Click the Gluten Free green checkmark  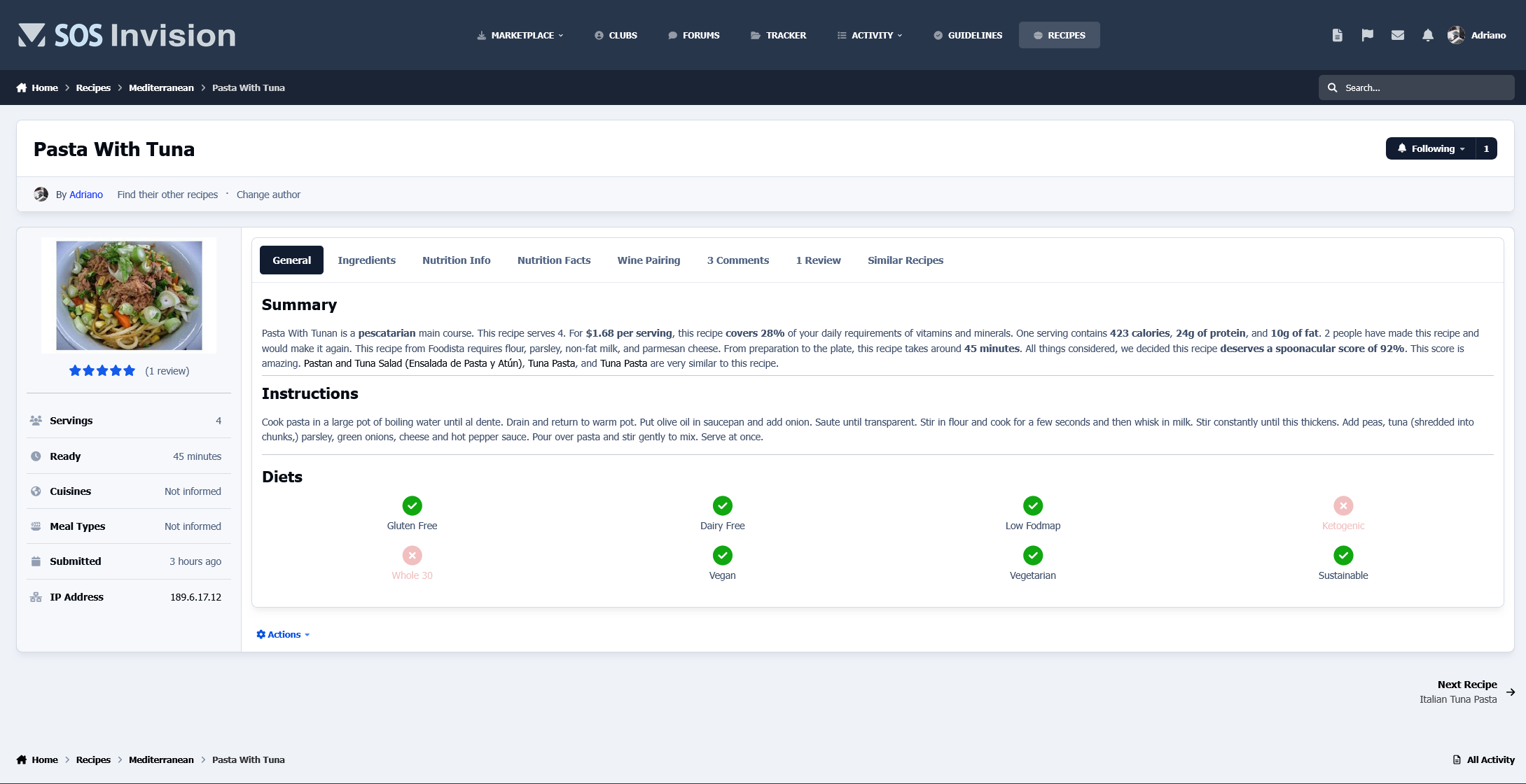tap(412, 505)
